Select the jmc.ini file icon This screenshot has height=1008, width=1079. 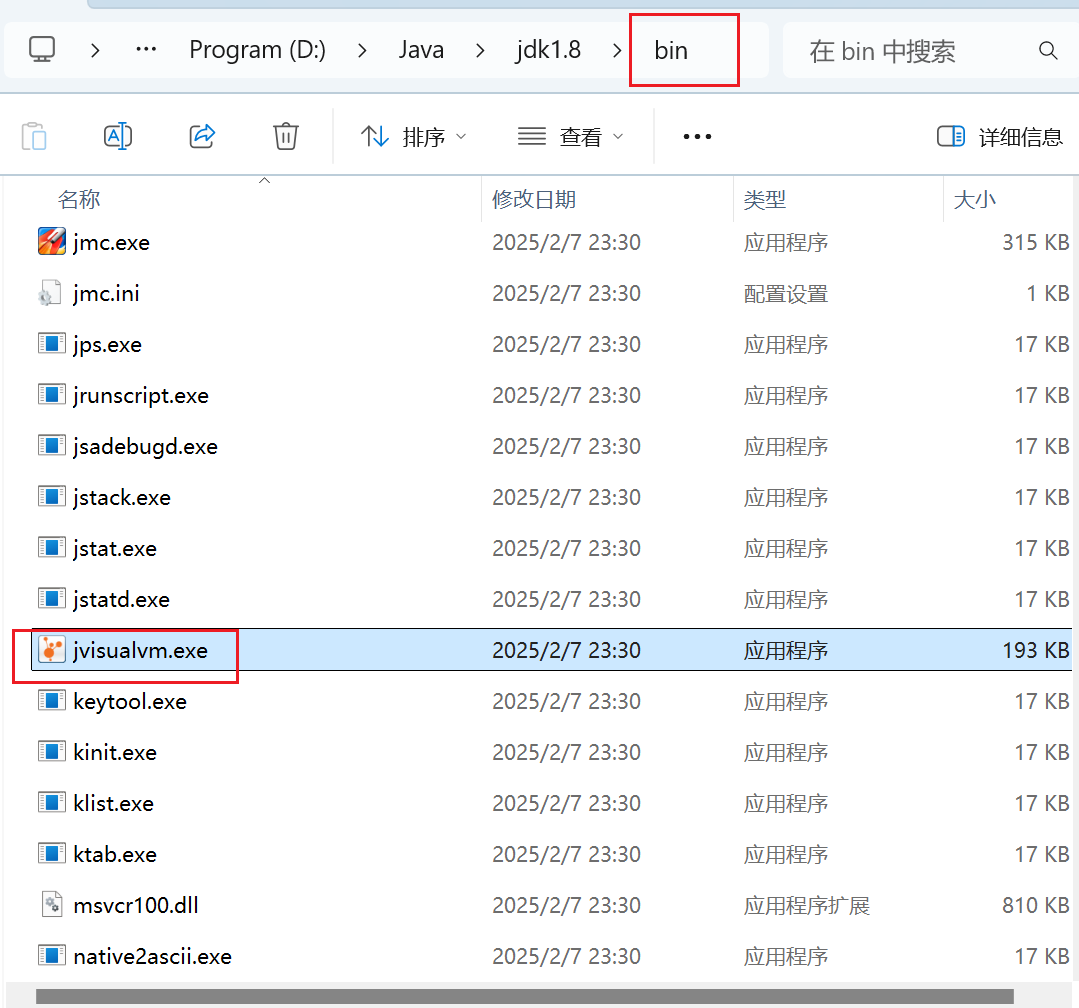point(50,292)
